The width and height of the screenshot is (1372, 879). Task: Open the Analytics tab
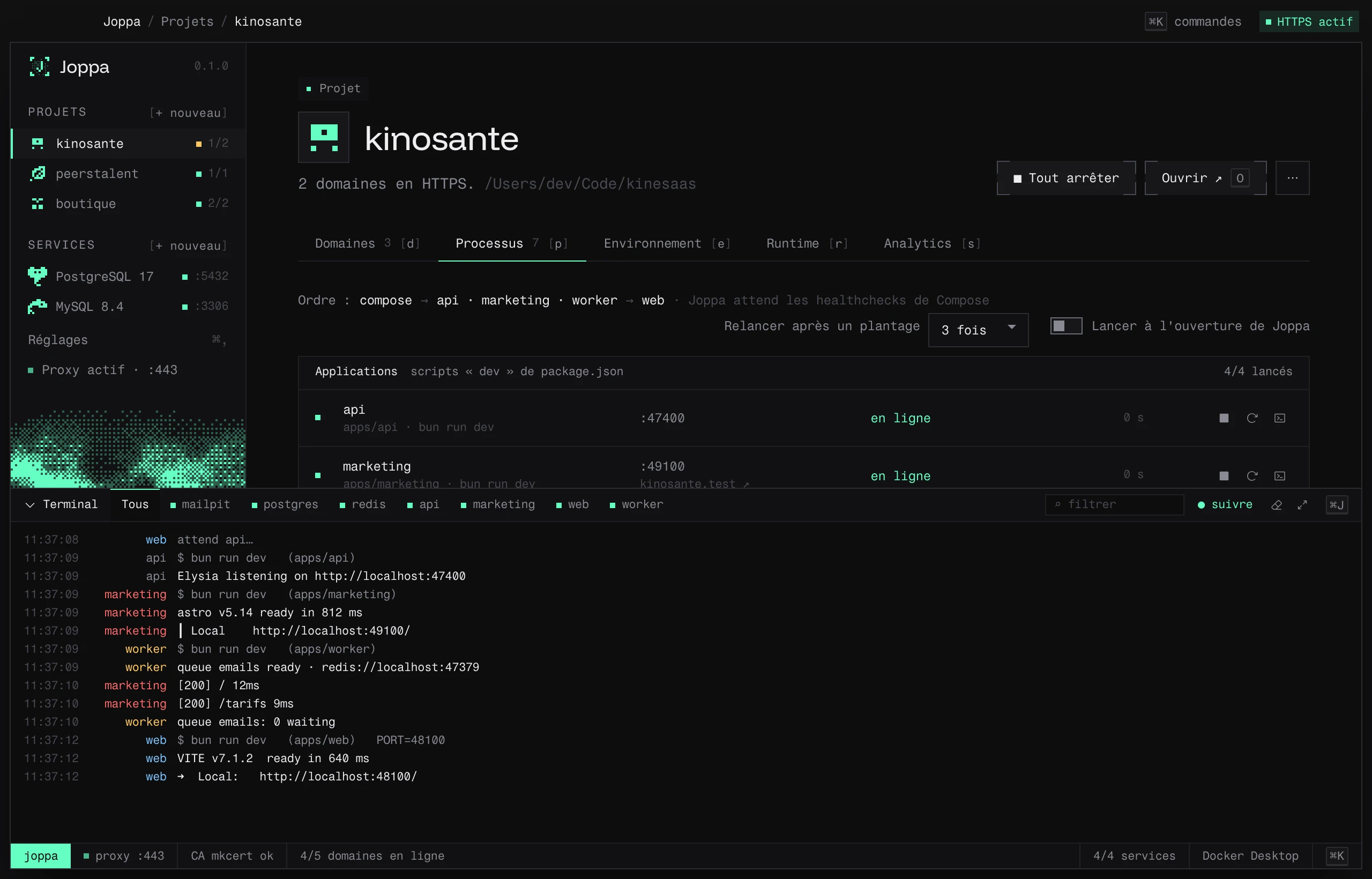point(932,244)
